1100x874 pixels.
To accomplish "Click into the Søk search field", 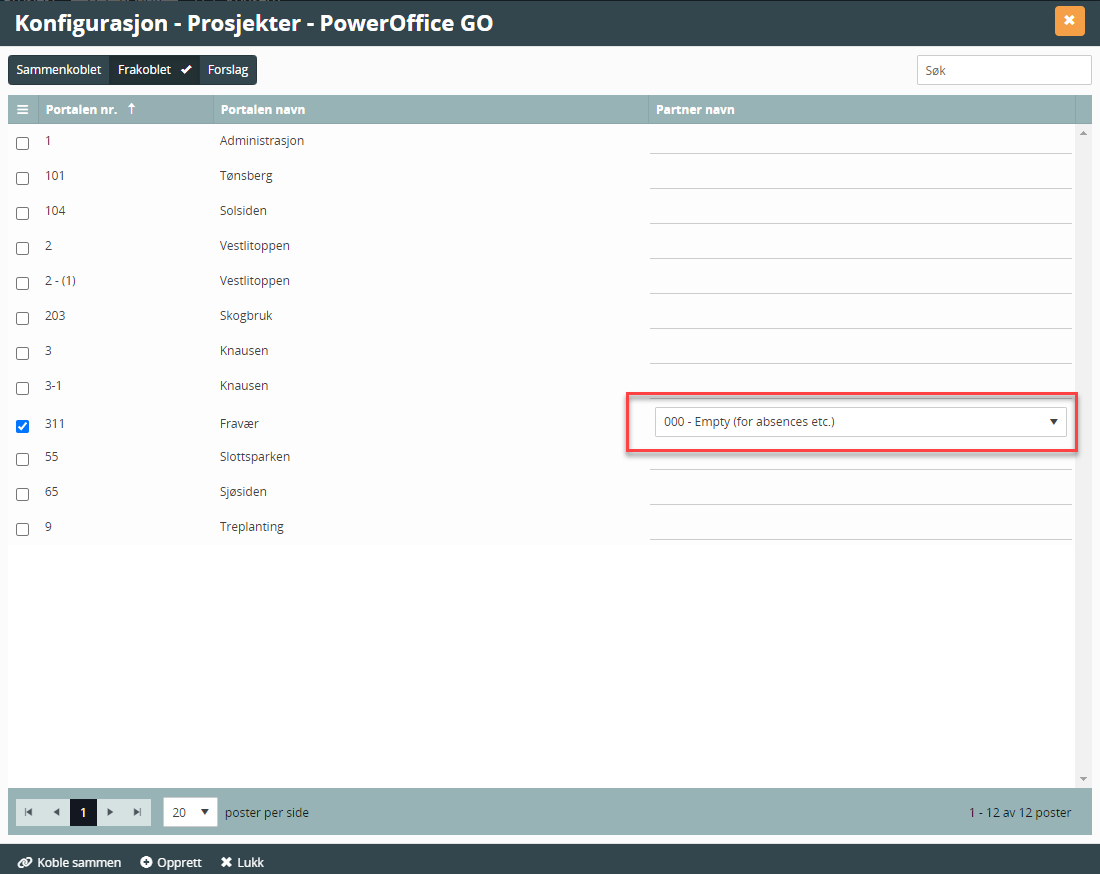I will tap(1003, 70).
